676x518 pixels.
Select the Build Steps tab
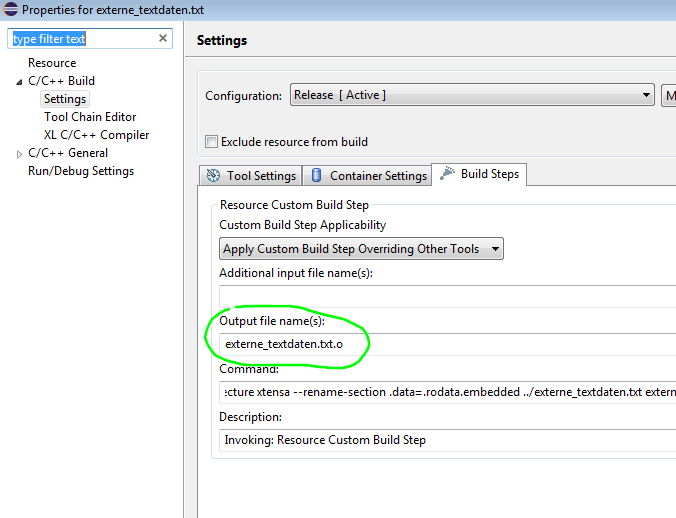[x=479, y=174]
